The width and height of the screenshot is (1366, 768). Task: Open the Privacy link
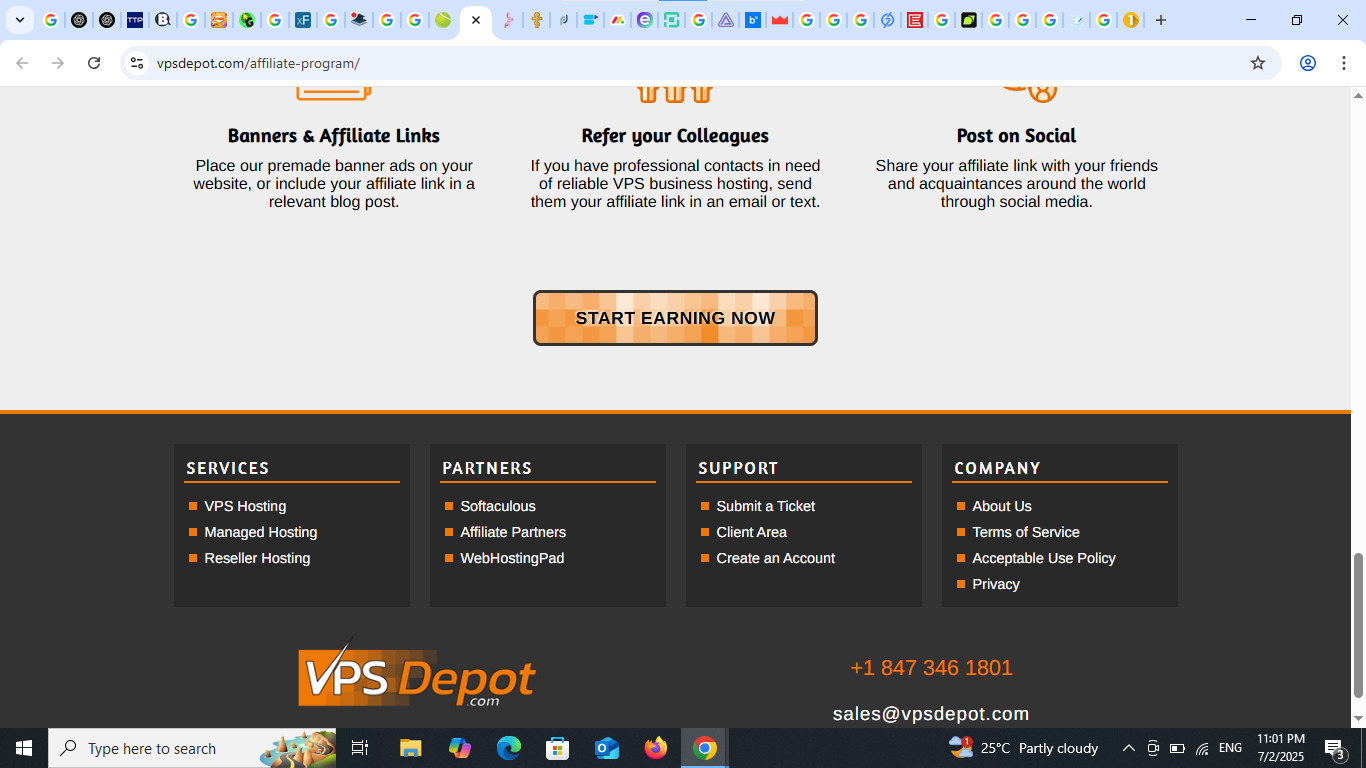[996, 584]
